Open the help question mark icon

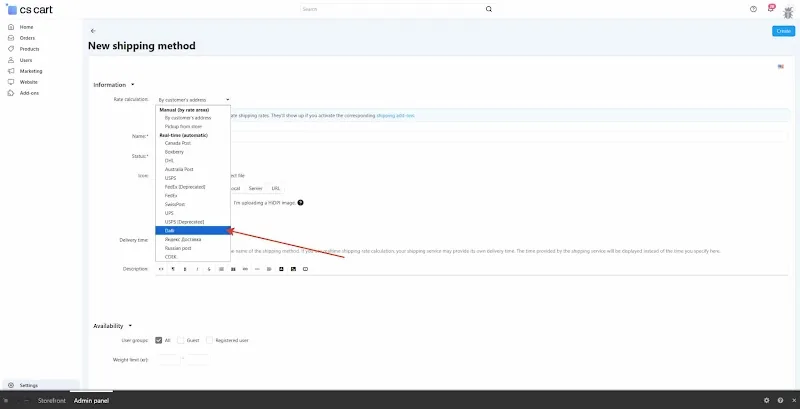coord(753,9)
